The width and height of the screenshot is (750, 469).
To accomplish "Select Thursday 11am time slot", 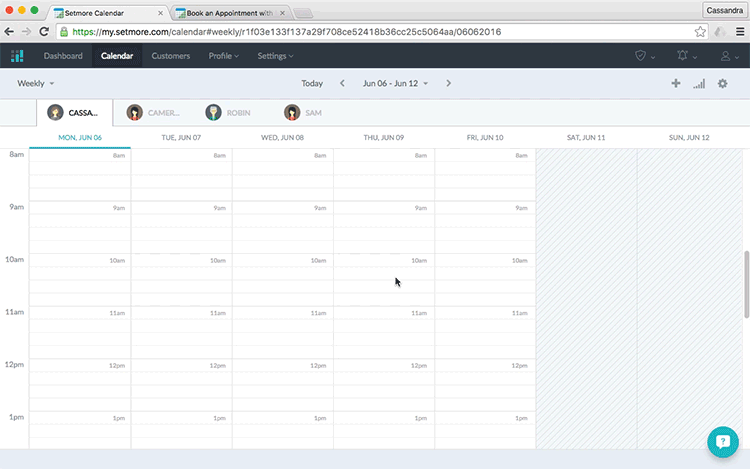I will point(384,313).
